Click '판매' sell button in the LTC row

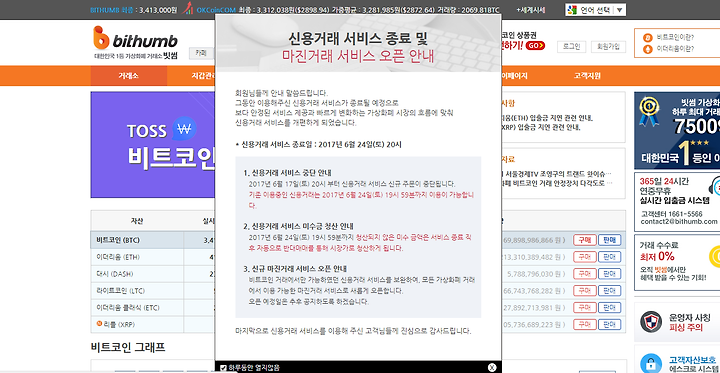[609, 291]
